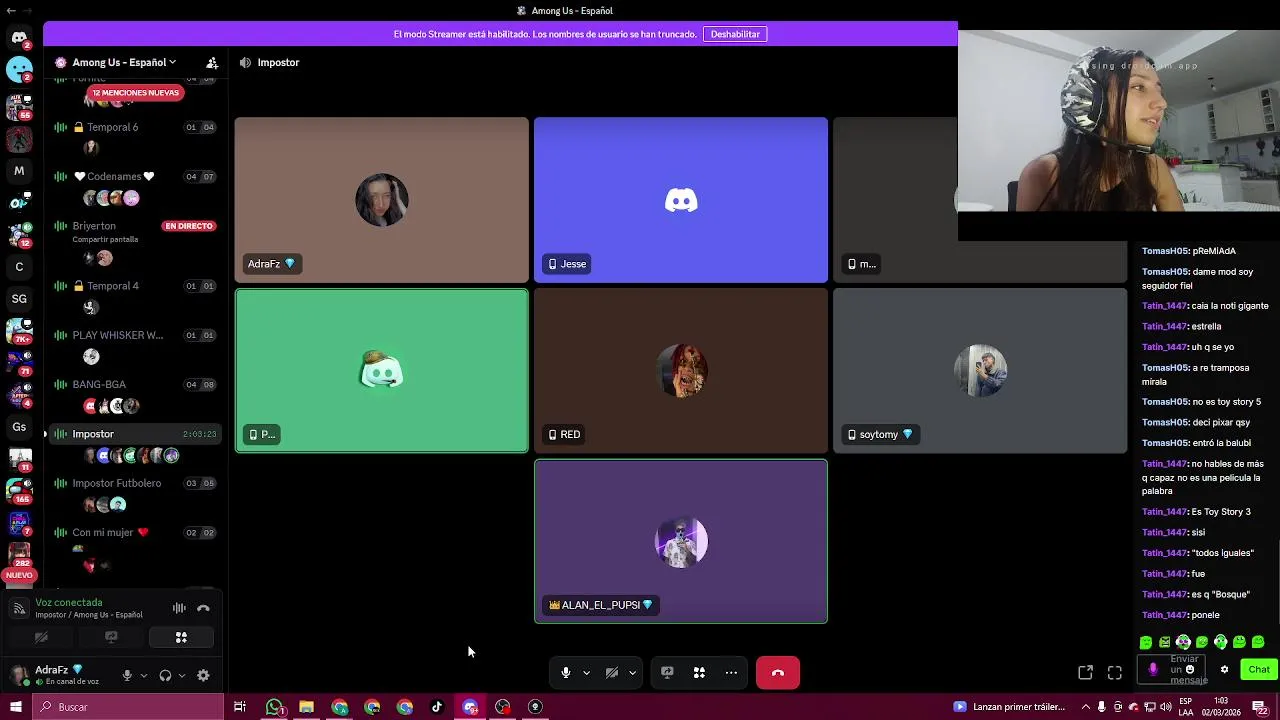1280x720 pixels.
Task: Disconnect from voice with the red hang-up button
Action: [x=778, y=673]
